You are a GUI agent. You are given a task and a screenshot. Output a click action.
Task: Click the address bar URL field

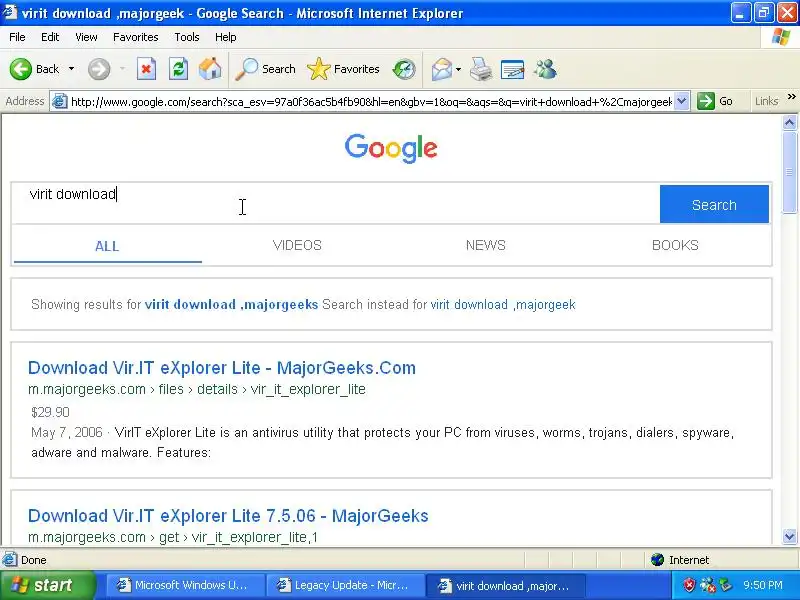371,102
